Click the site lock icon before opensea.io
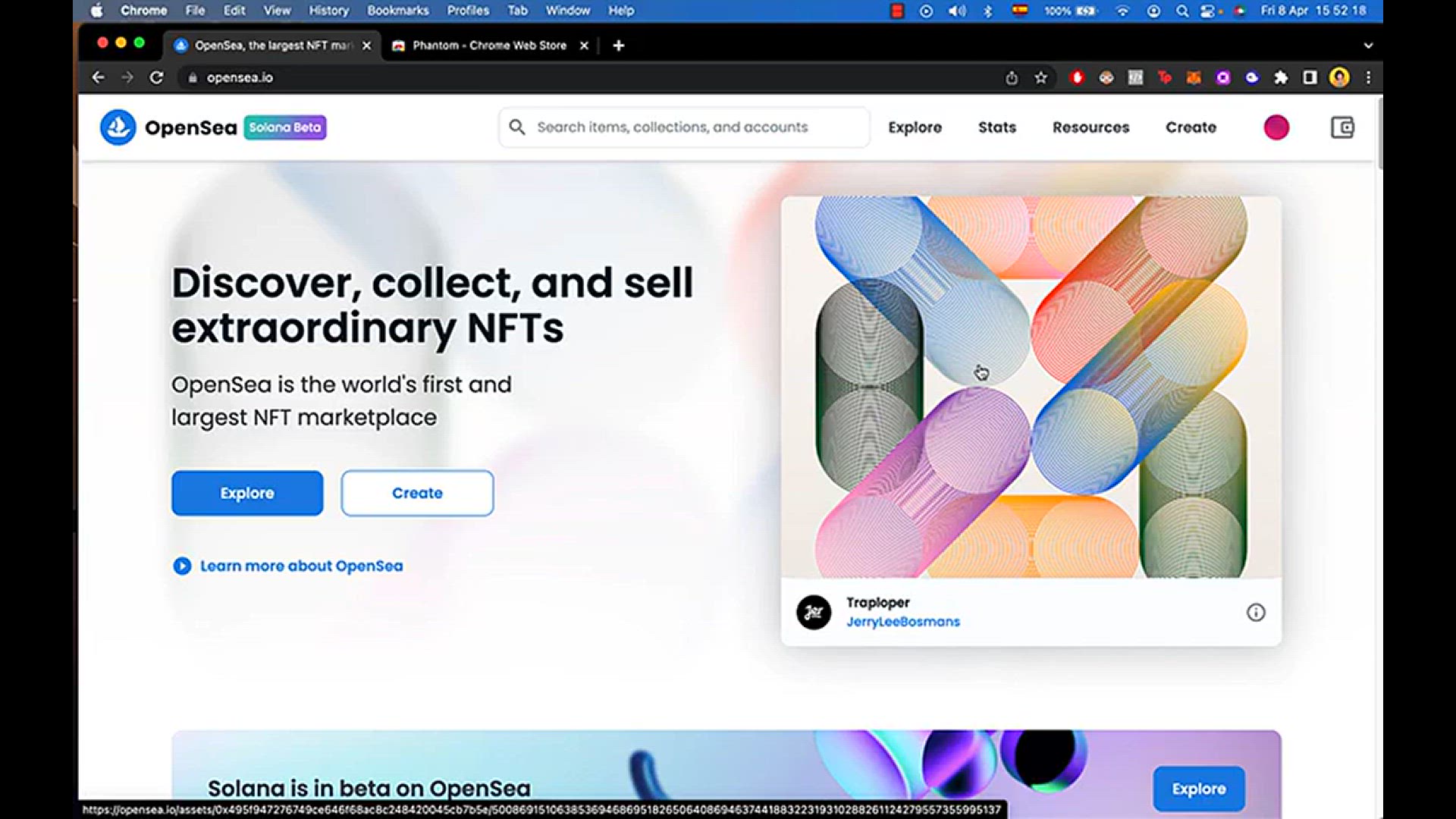Image resolution: width=1456 pixels, height=819 pixels. [193, 77]
